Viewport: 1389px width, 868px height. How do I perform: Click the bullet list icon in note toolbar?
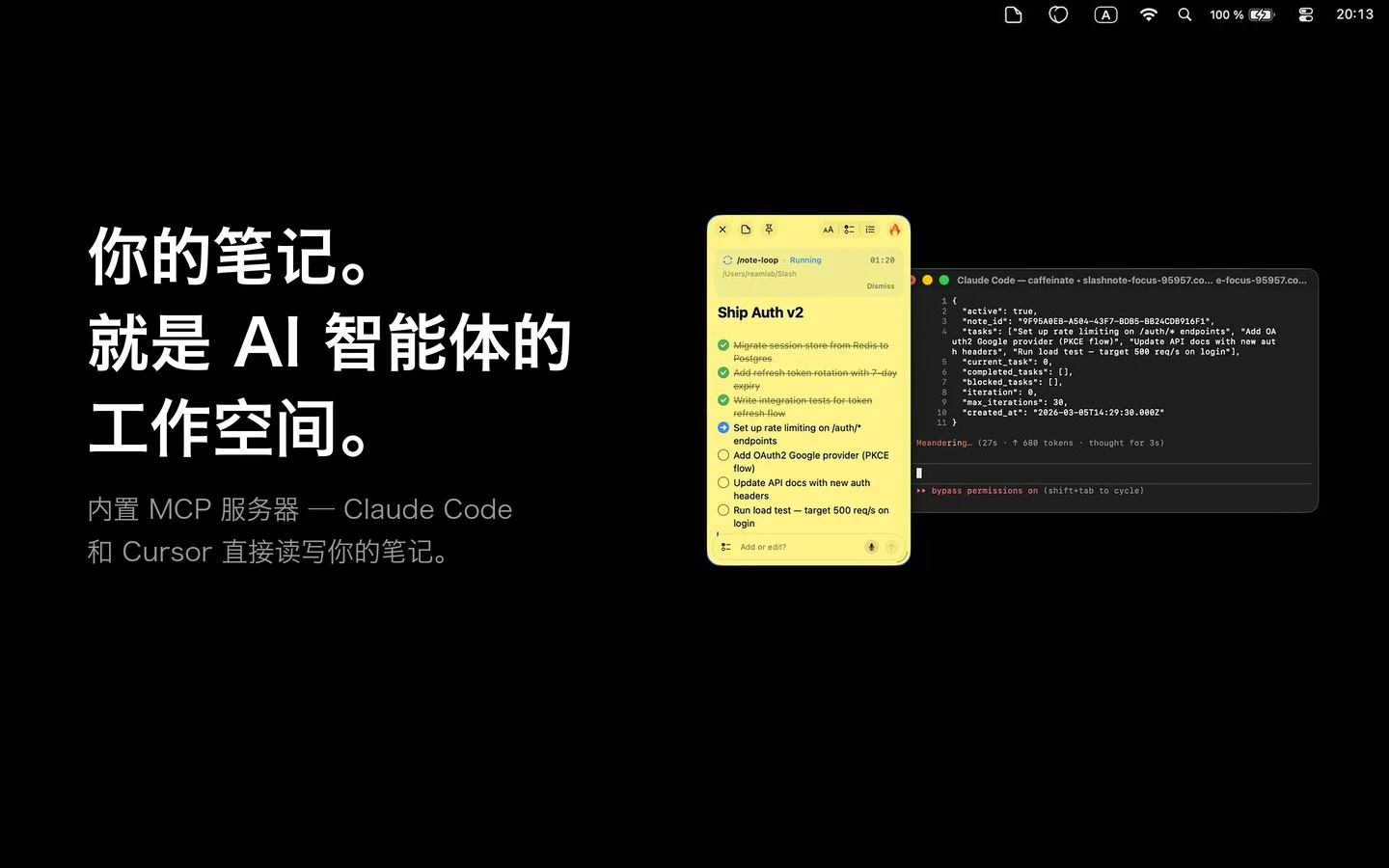(x=870, y=230)
